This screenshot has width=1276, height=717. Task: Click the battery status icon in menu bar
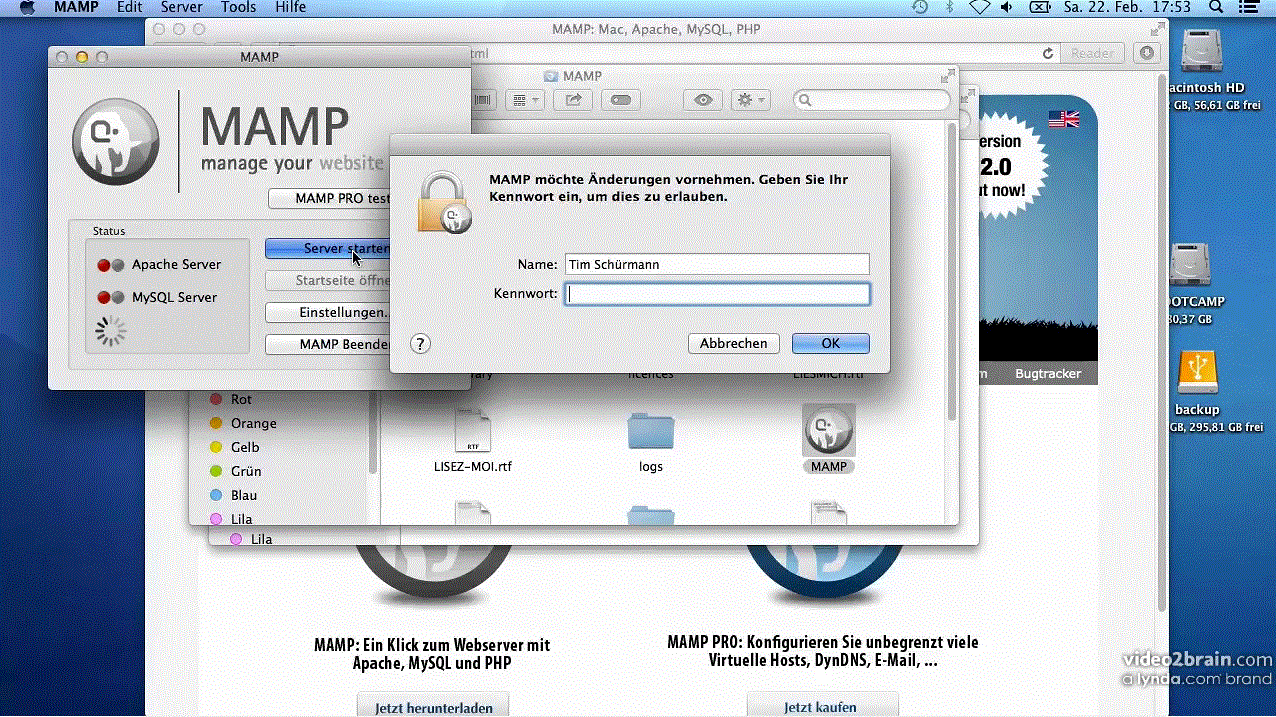[1040, 8]
